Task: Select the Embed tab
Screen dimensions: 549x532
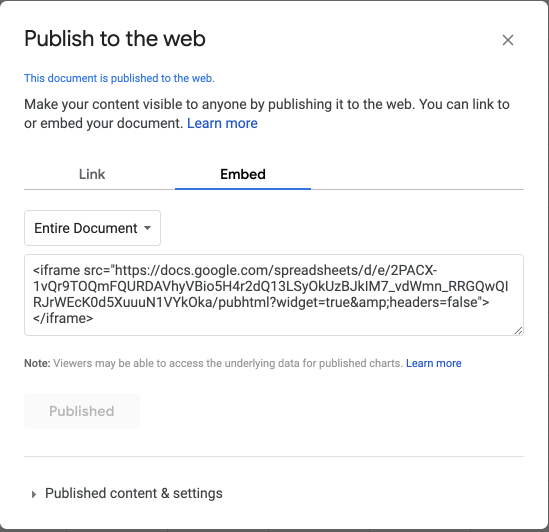Action: pos(243,174)
